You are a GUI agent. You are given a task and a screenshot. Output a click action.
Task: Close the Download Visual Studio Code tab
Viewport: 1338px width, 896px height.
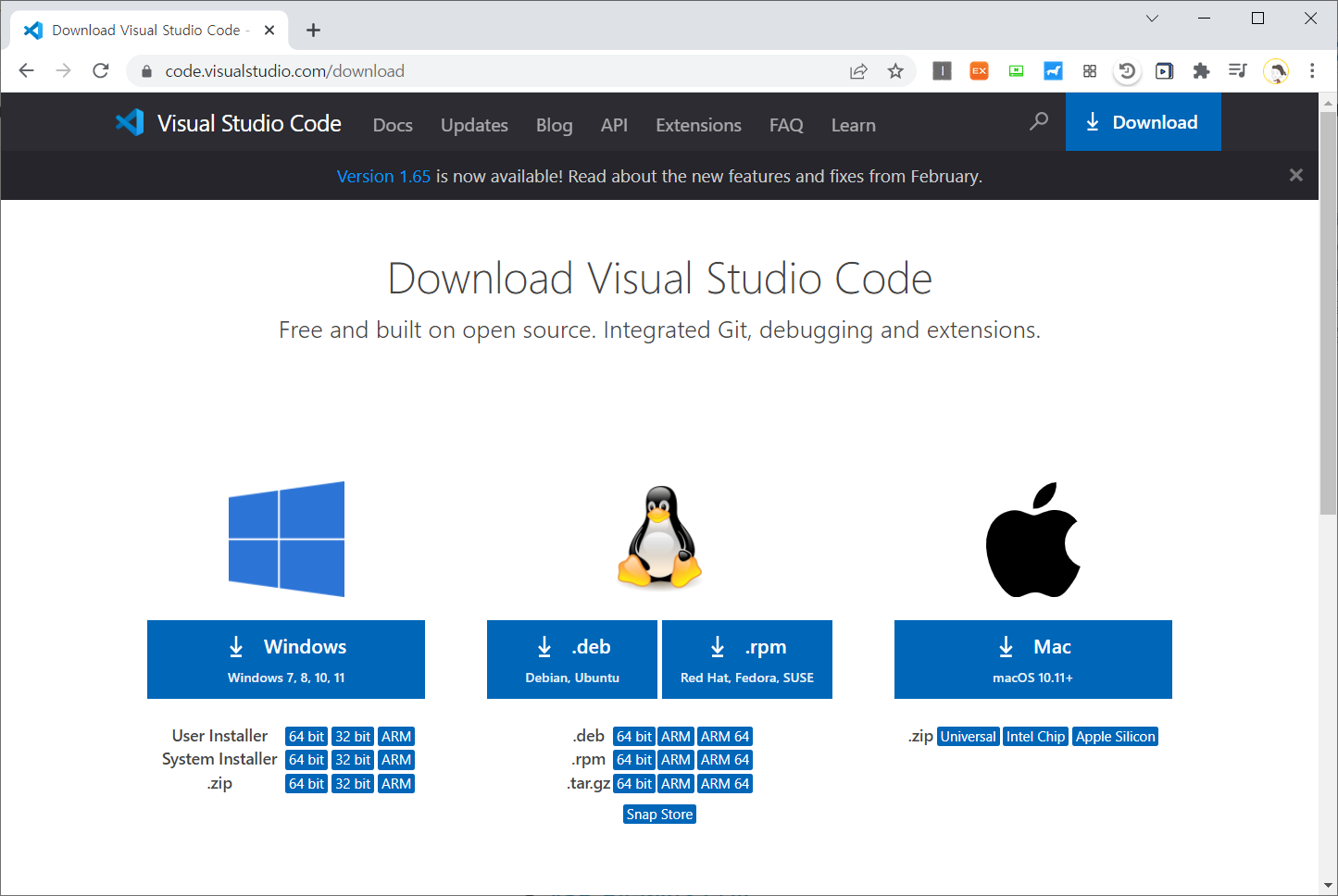click(269, 30)
